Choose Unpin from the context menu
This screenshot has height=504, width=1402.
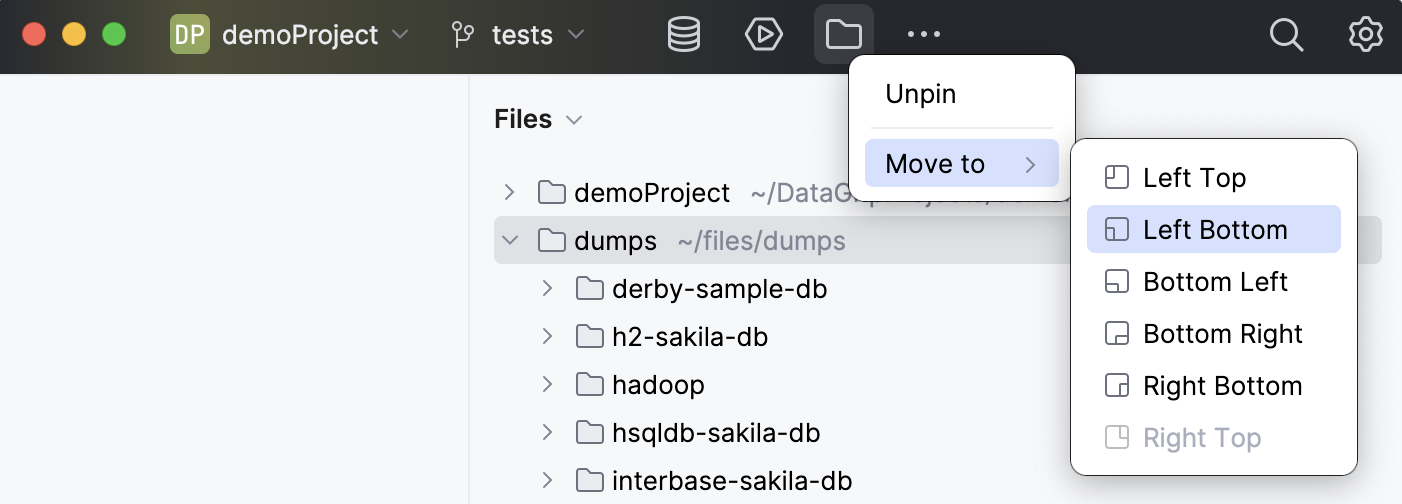pyautogui.click(x=921, y=95)
